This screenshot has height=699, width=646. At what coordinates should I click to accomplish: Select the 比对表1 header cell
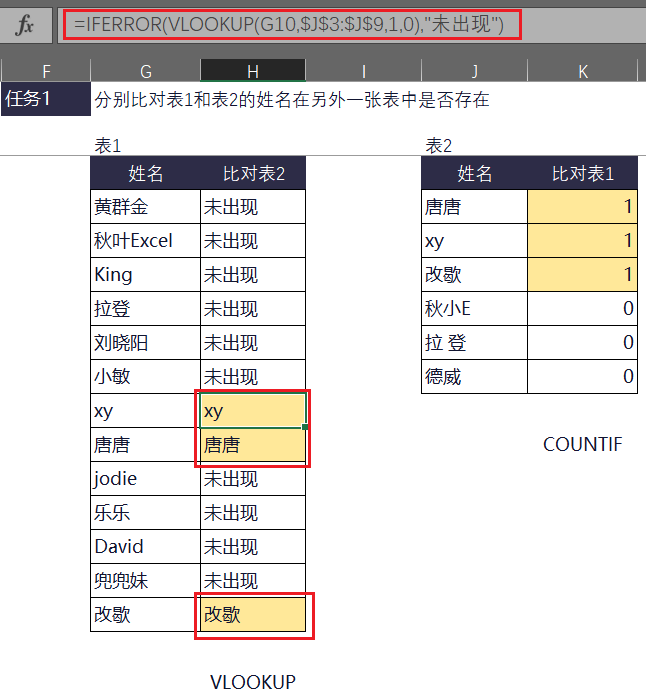(583, 173)
